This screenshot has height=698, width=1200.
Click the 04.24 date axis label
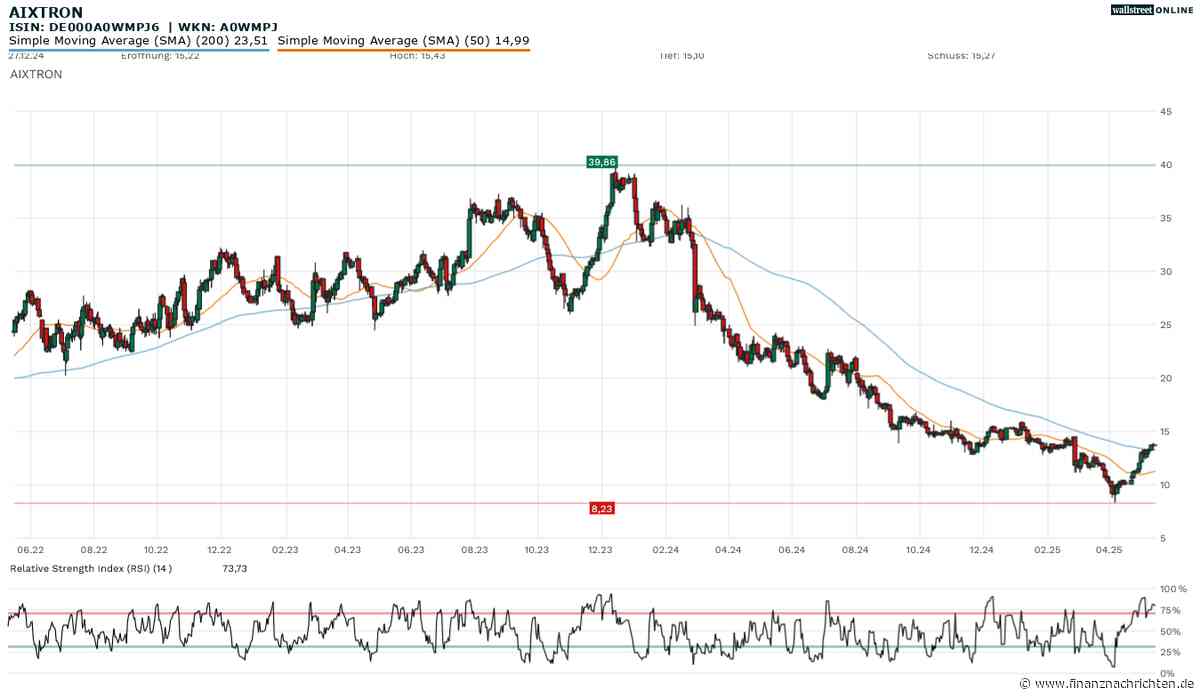click(x=728, y=549)
